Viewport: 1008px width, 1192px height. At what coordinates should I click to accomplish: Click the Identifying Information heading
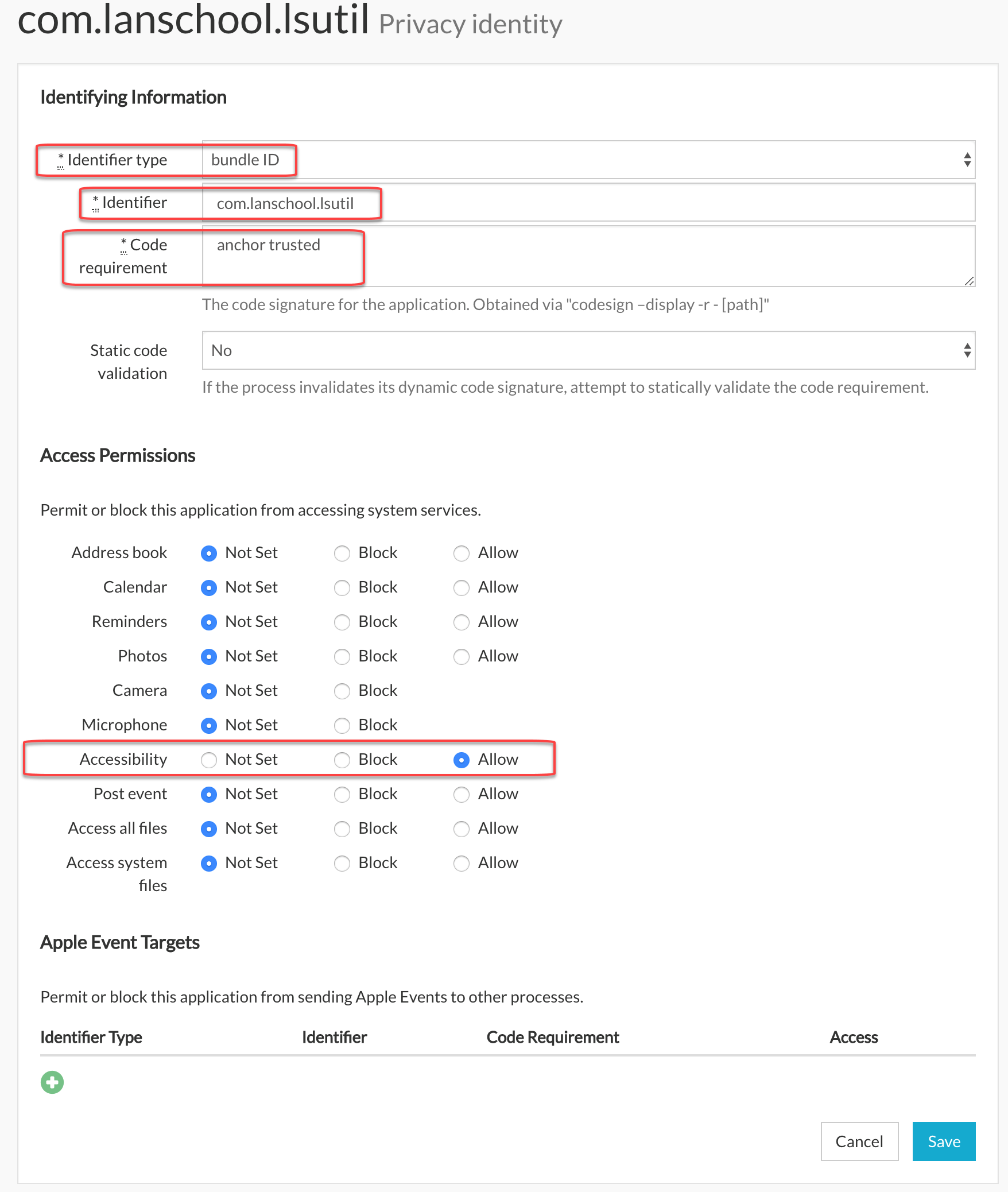[x=133, y=97]
